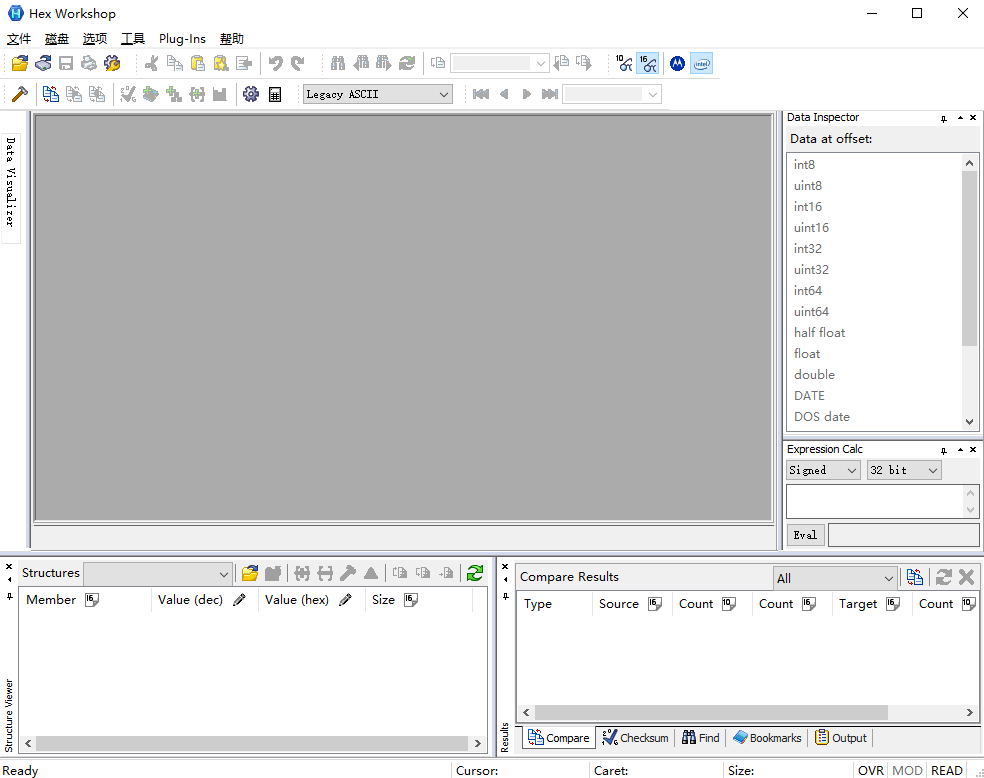Toggle Source column hex display icon

655,604
